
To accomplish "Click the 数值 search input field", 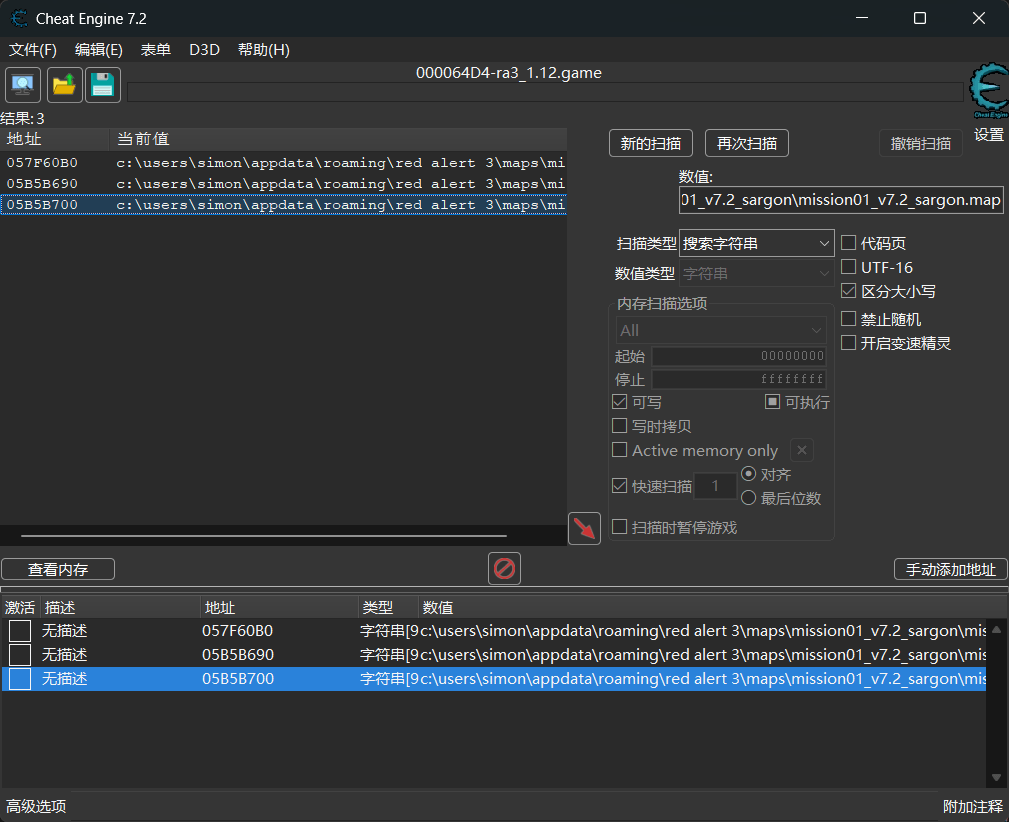I will [841, 200].
